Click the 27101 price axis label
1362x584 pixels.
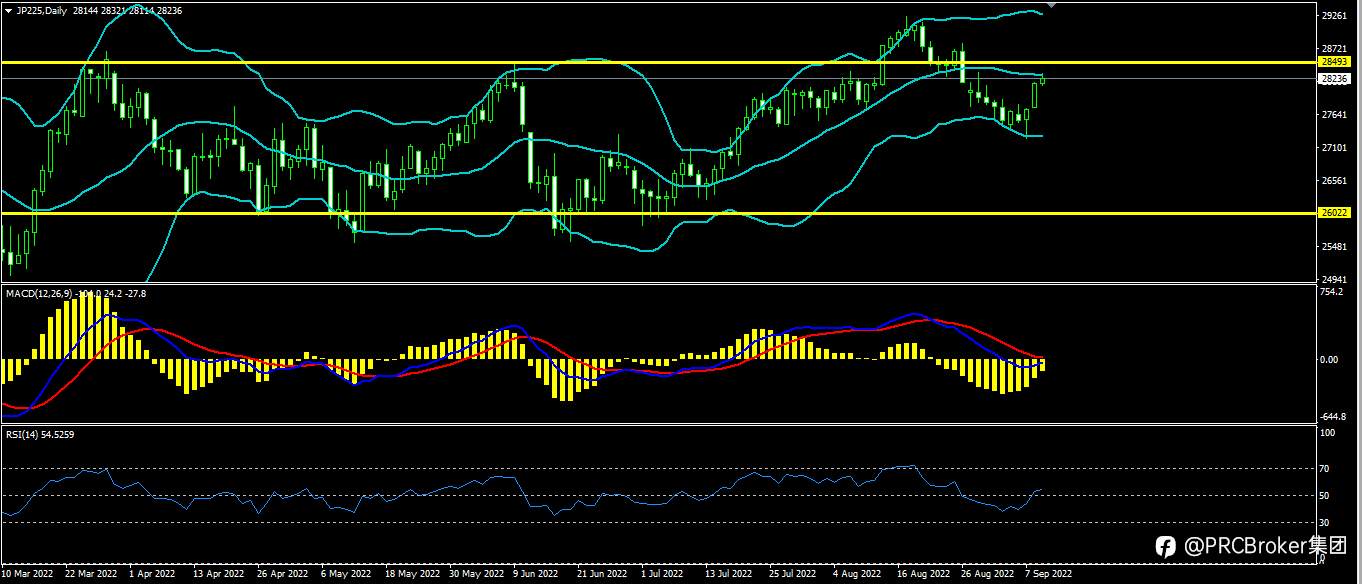click(1333, 148)
